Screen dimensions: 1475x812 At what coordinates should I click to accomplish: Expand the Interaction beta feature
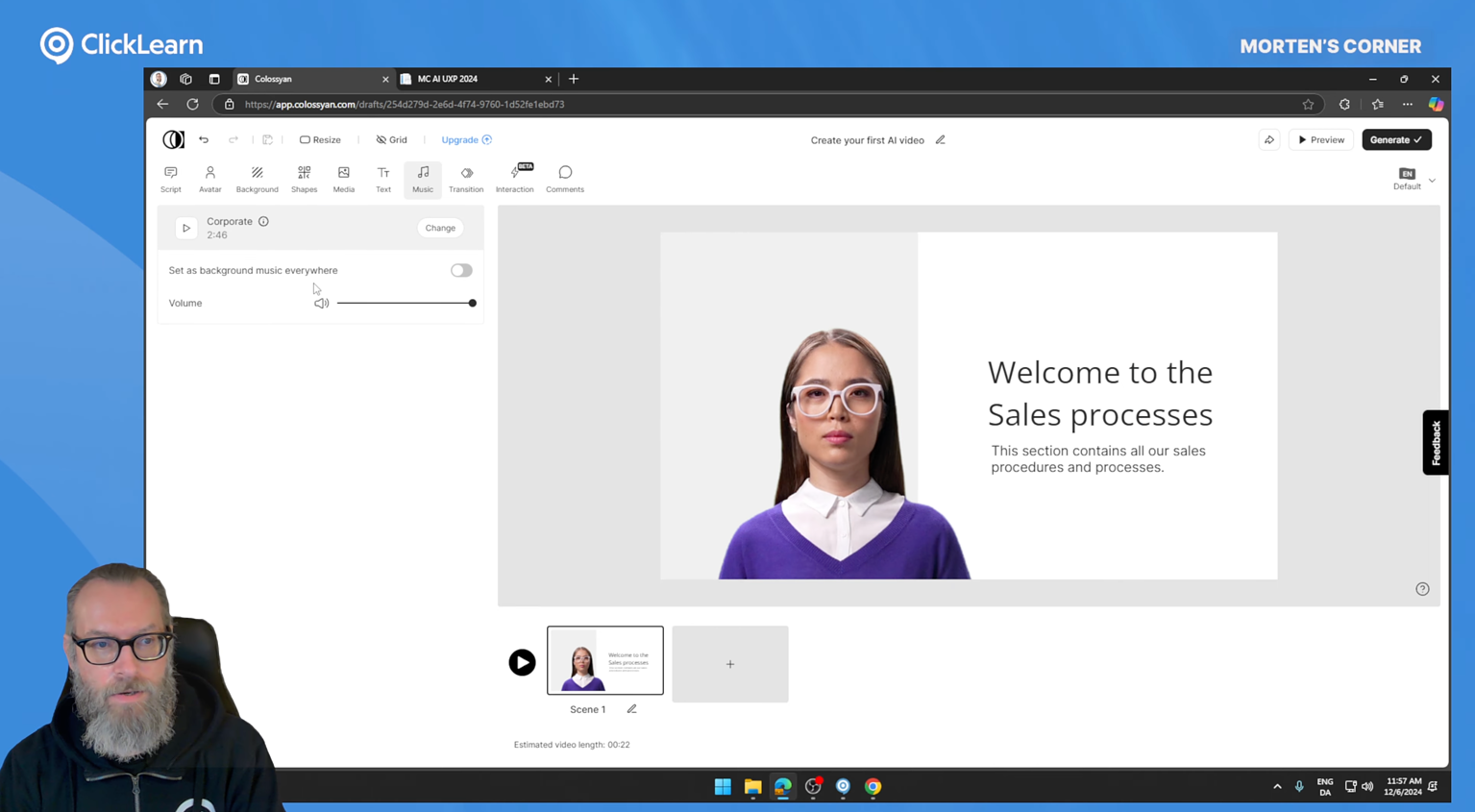pos(514,179)
